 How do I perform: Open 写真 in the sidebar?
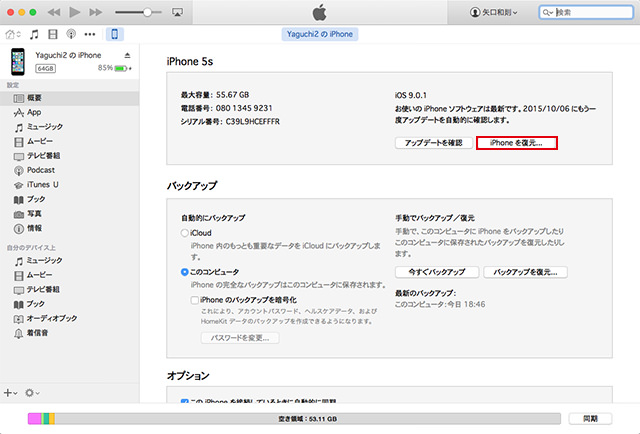[69, 214]
